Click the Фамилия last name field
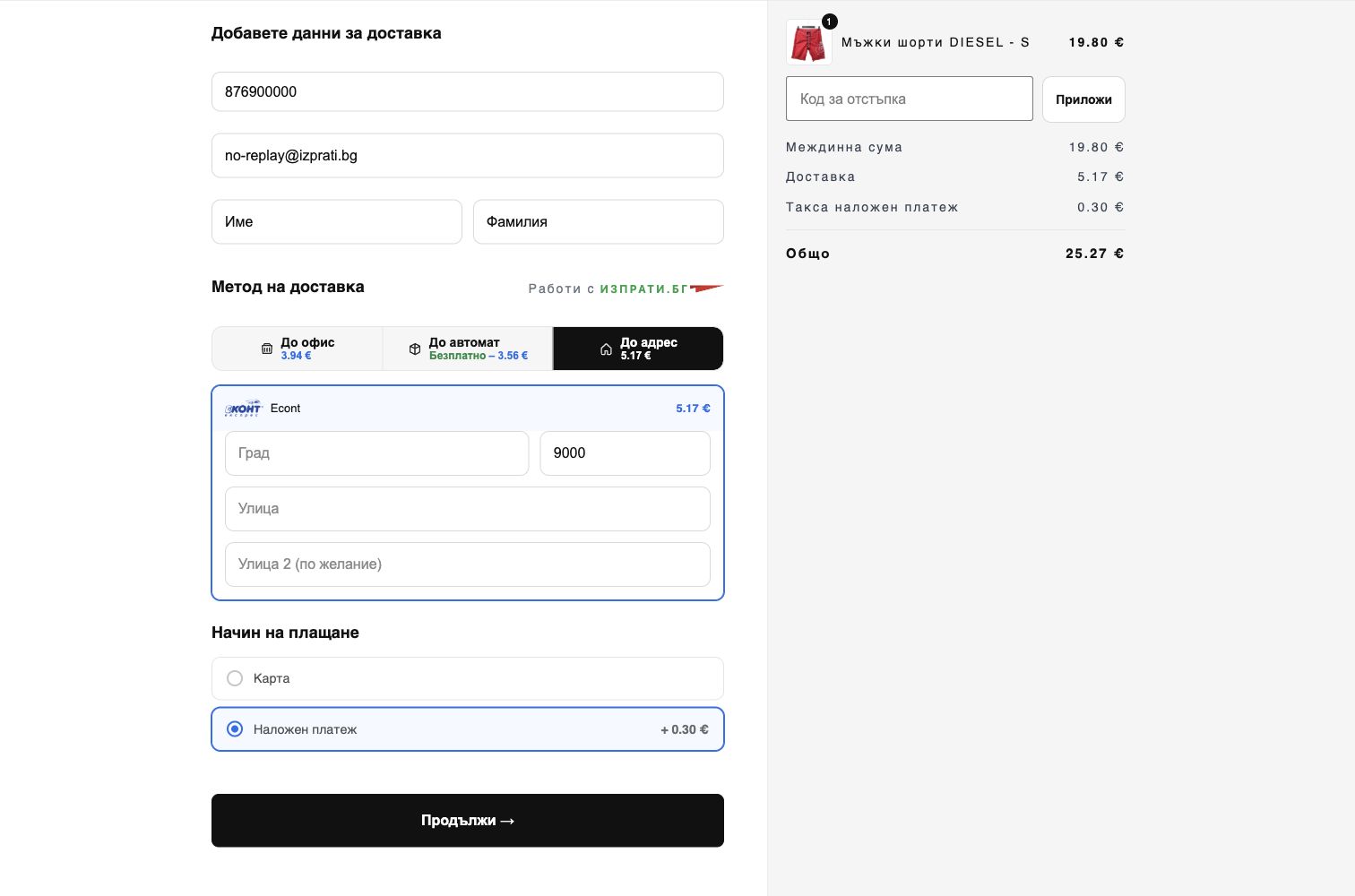Screen dimensions: 1355x896 pos(599,221)
